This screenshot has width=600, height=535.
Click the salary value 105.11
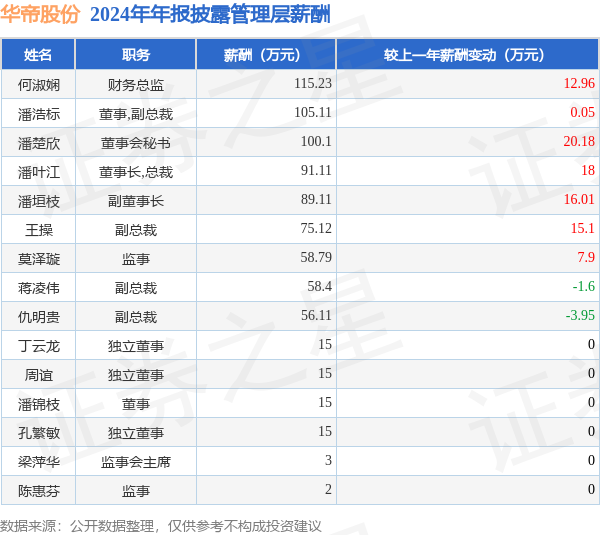[x=313, y=113]
